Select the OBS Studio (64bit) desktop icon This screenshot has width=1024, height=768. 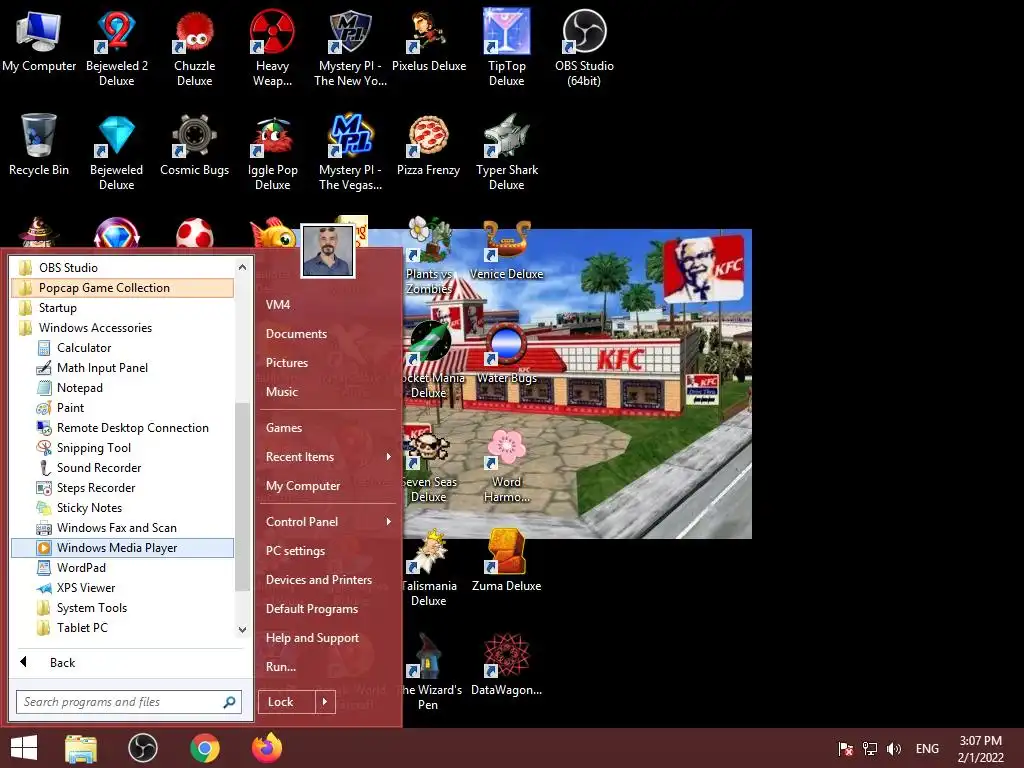click(x=584, y=48)
